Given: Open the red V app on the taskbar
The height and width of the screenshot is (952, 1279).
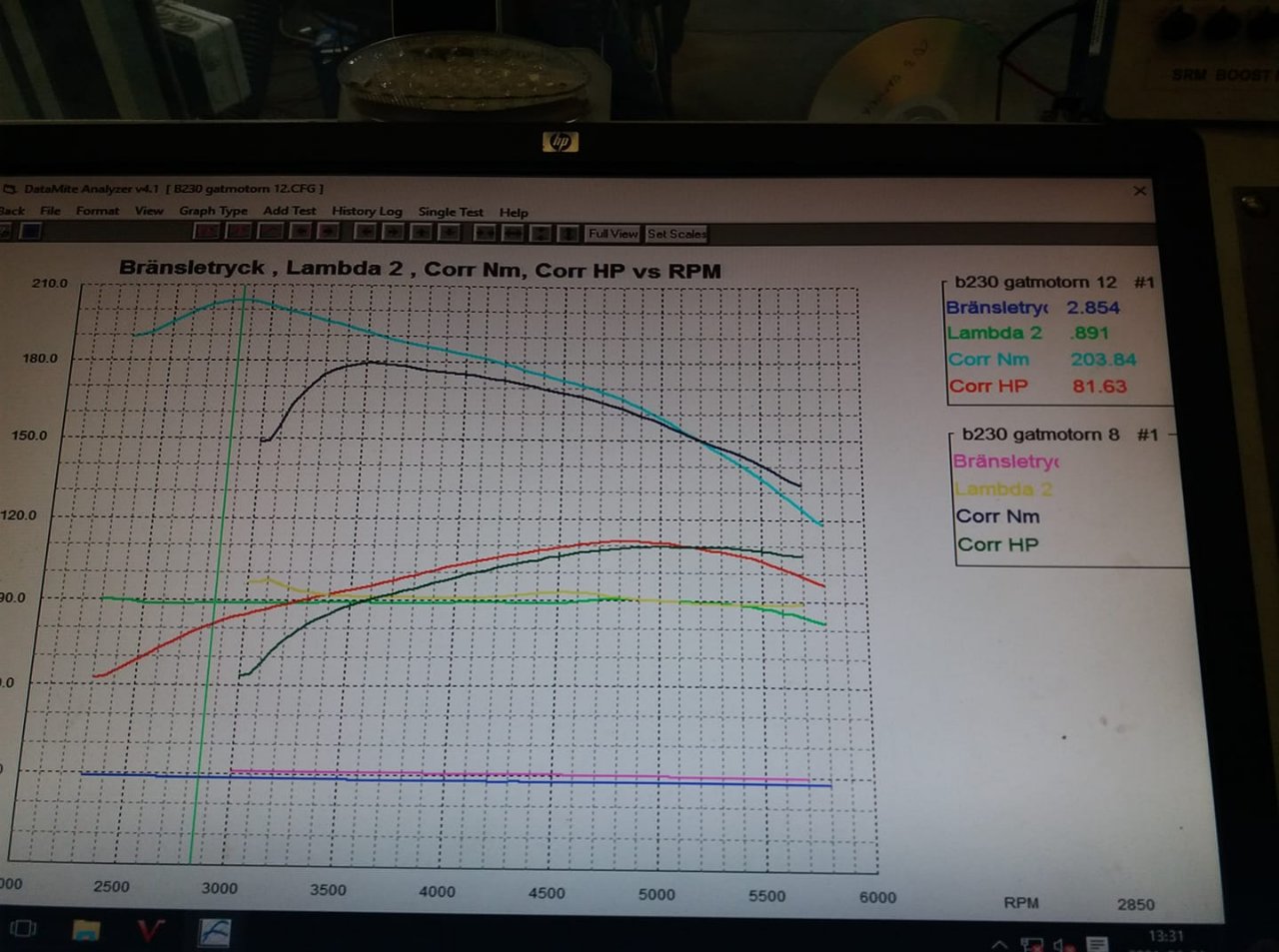Looking at the screenshot, I should coord(150,931).
